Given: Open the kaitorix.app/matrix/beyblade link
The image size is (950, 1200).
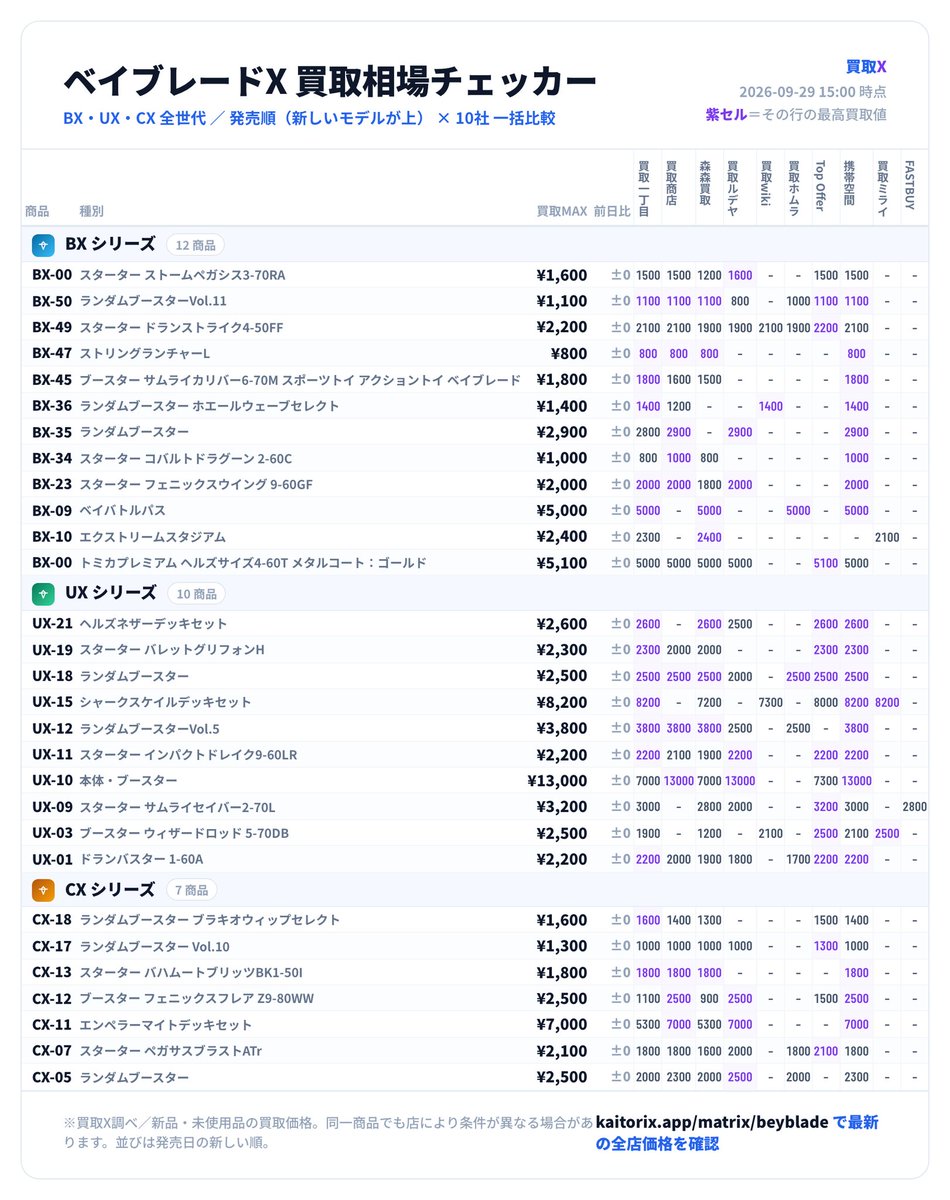Looking at the screenshot, I should [x=712, y=1122].
